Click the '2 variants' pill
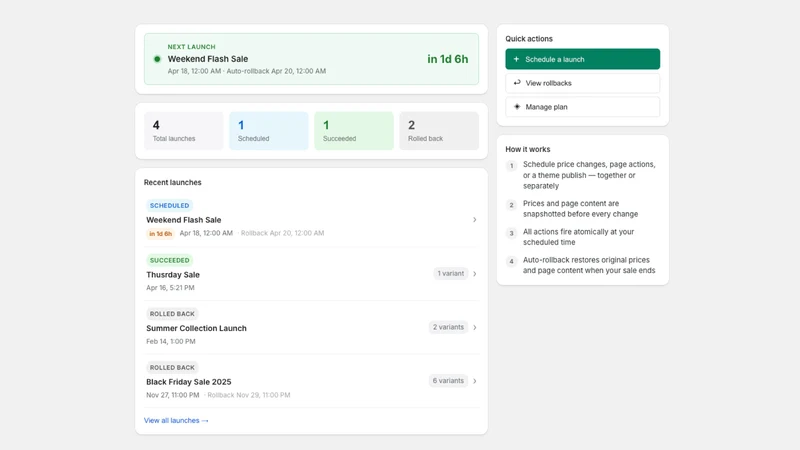 [x=448, y=327]
